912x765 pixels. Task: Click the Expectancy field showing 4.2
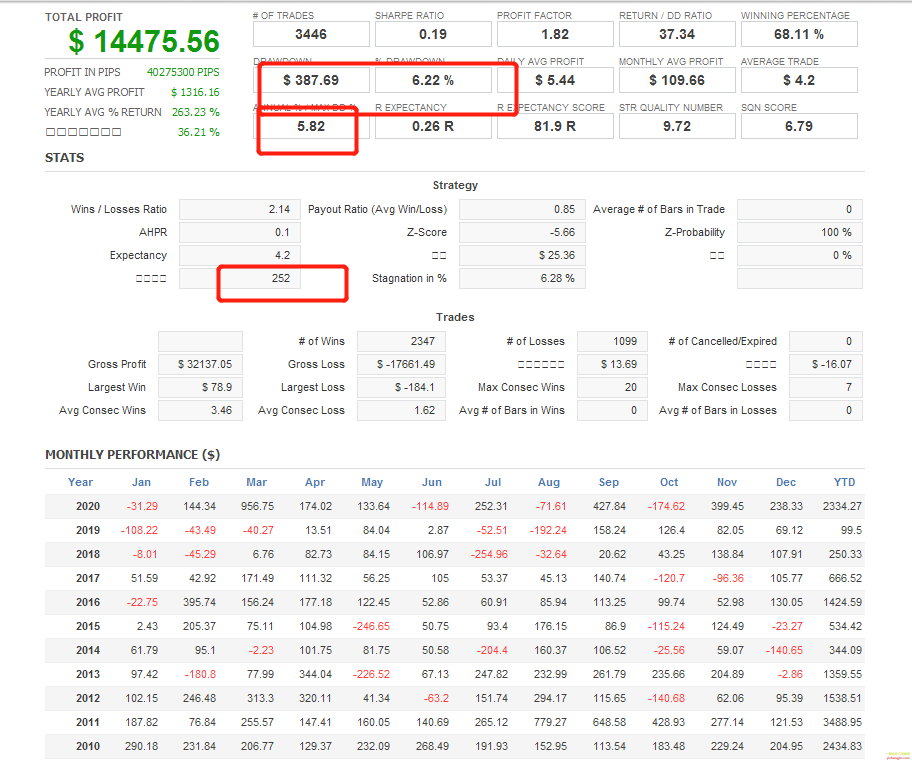point(240,255)
